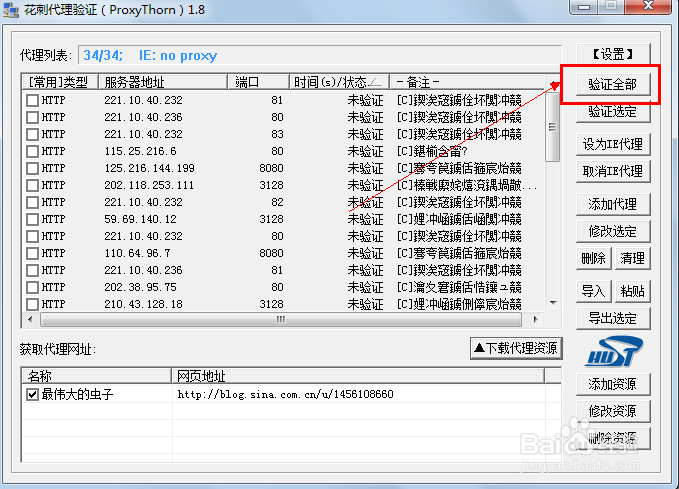Select the 34/34; IE: no proxy status field
Image resolution: width=679 pixels, height=489 pixels.
(320, 55)
